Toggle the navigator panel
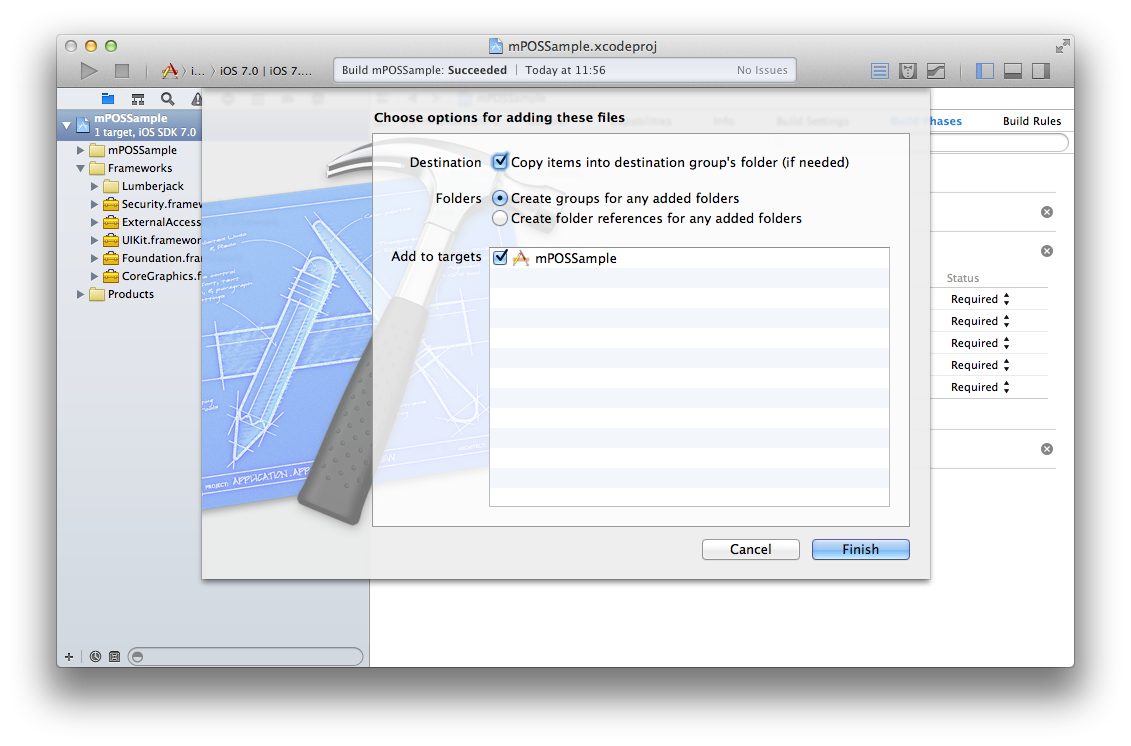This screenshot has height=746, width=1131. click(x=985, y=71)
